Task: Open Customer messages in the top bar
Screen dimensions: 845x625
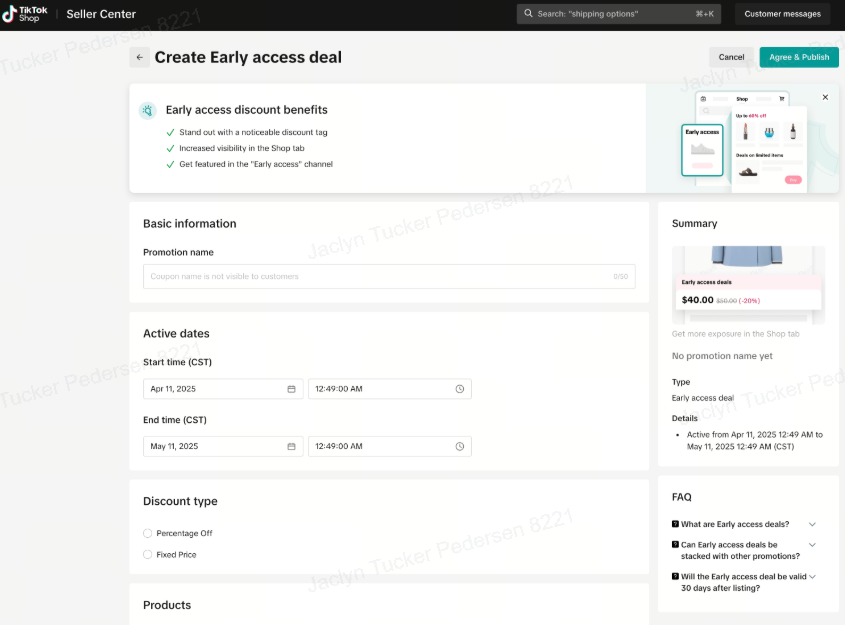Action: point(782,14)
